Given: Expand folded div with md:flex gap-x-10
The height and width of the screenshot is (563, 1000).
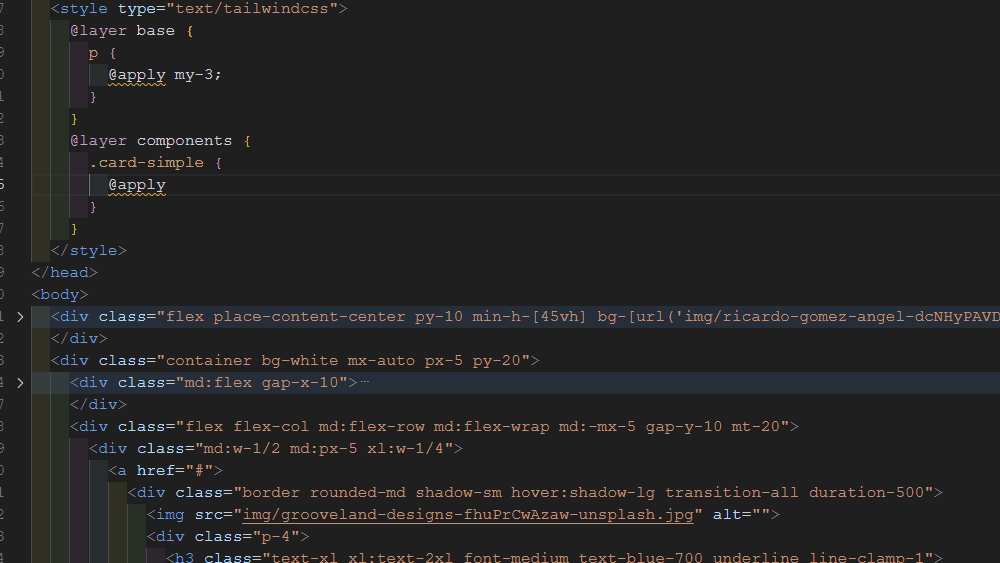Looking at the screenshot, I should pos(20,383).
